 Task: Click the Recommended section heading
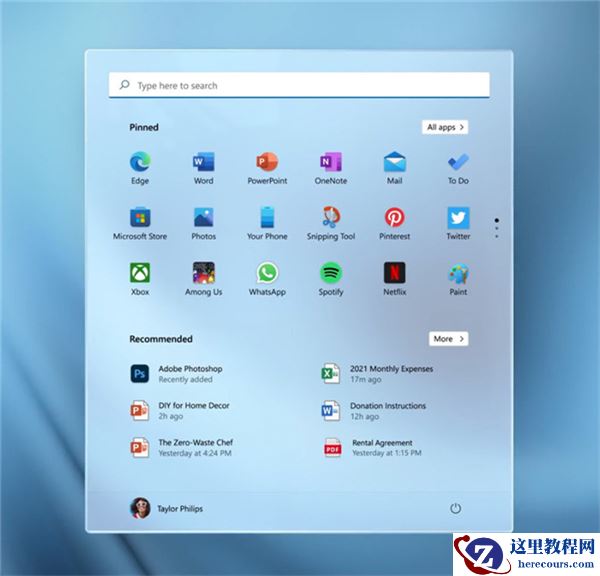pos(161,339)
